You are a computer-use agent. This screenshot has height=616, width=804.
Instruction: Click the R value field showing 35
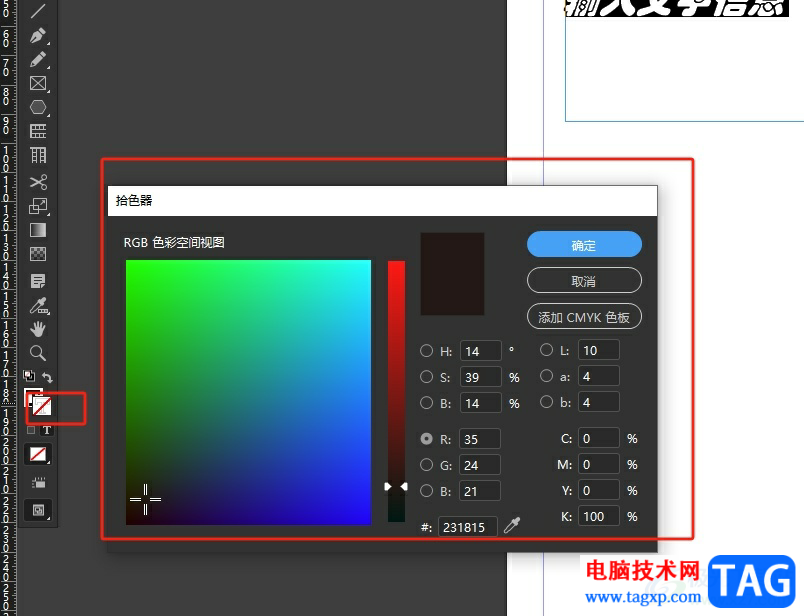(x=480, y=439)
